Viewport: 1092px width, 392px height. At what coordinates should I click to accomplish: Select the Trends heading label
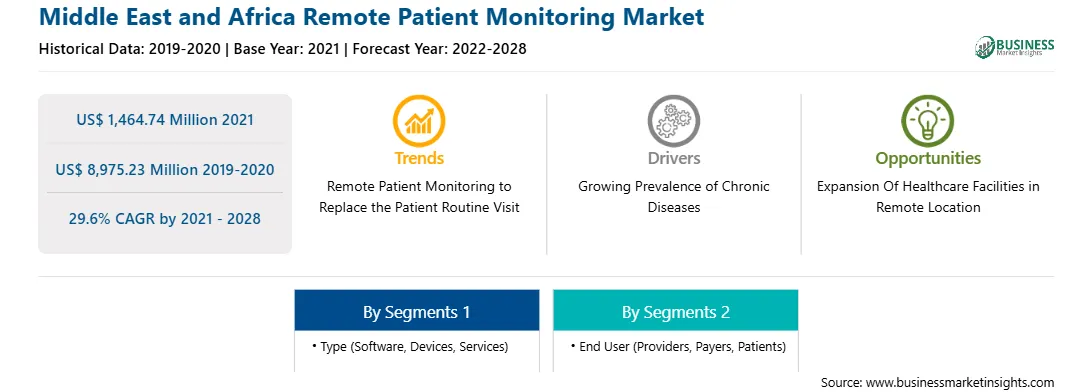[x=419, y=158]
